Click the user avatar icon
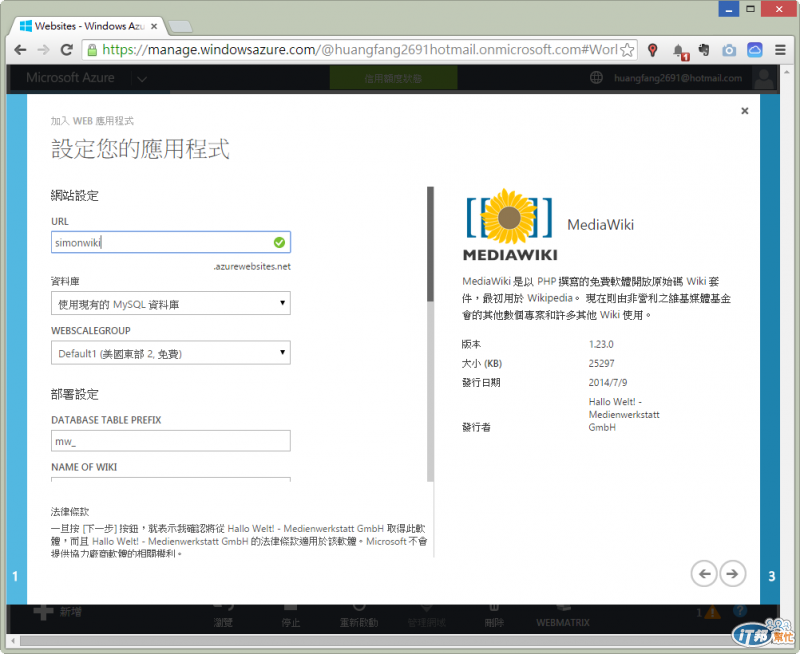The image size is (800, 654). (764, 79)
